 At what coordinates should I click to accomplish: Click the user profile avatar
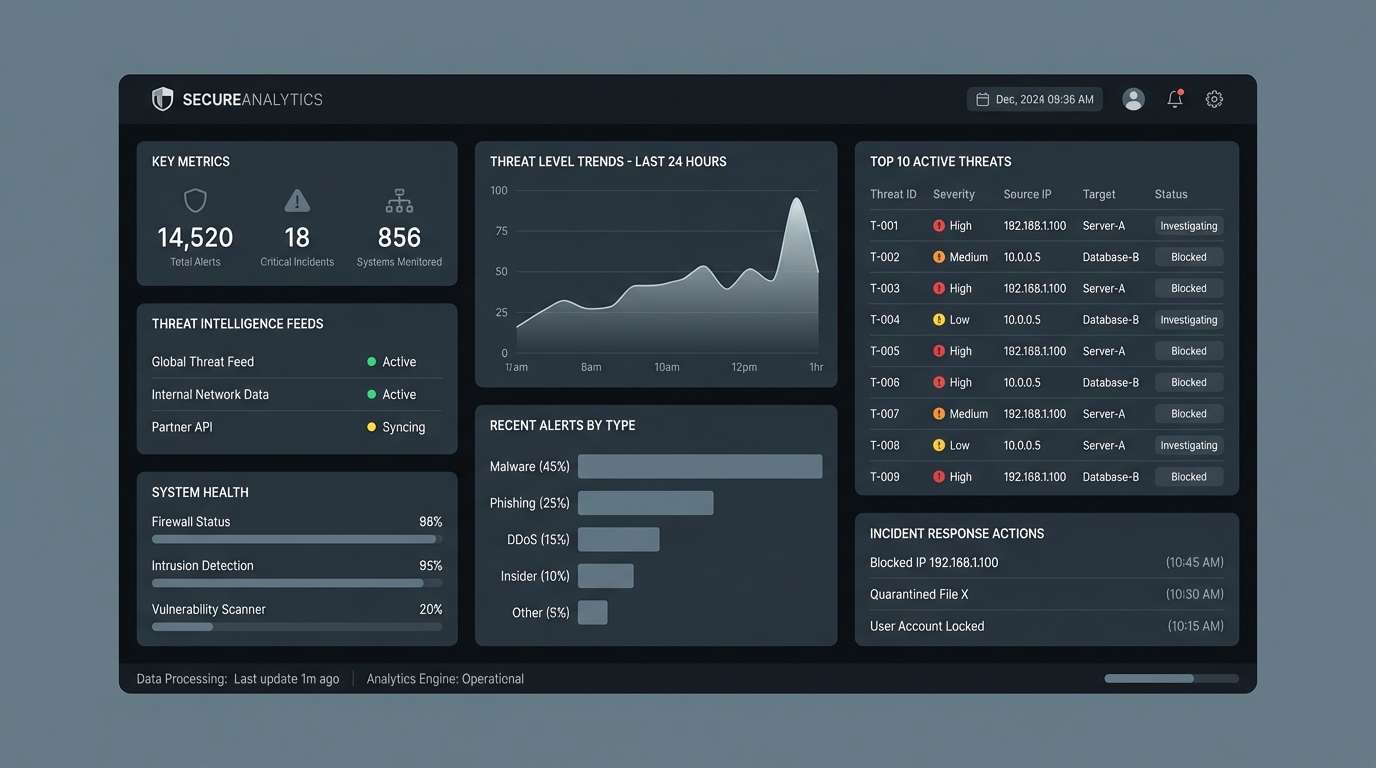tap(1133, 98)
